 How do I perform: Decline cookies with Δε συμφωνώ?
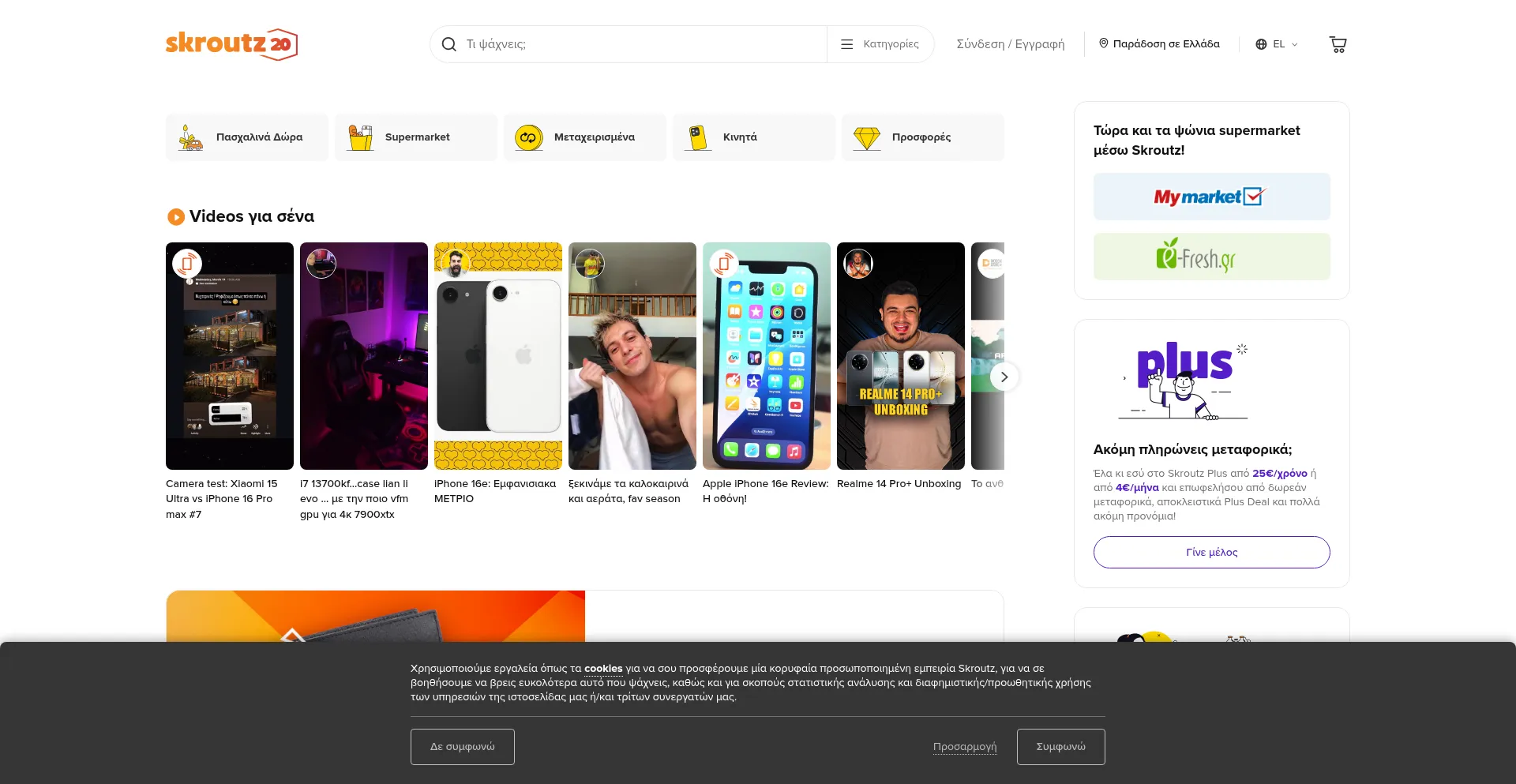462,746
